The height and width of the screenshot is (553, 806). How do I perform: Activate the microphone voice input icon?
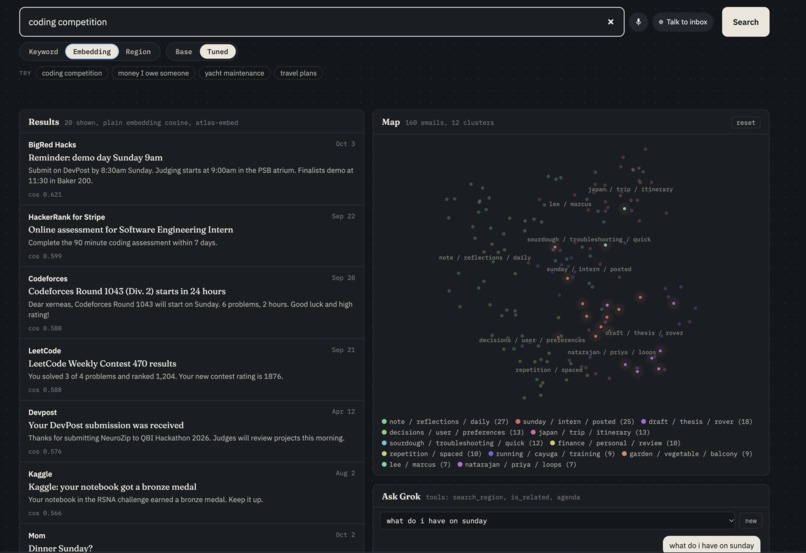coord(638,22)
